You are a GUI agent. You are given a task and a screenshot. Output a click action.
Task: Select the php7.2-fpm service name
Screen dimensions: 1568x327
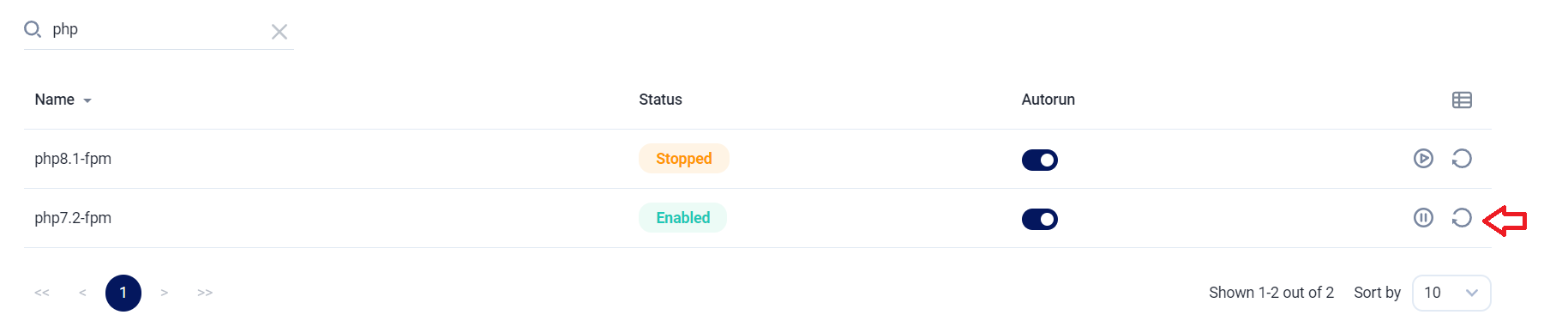click(73, 218)
